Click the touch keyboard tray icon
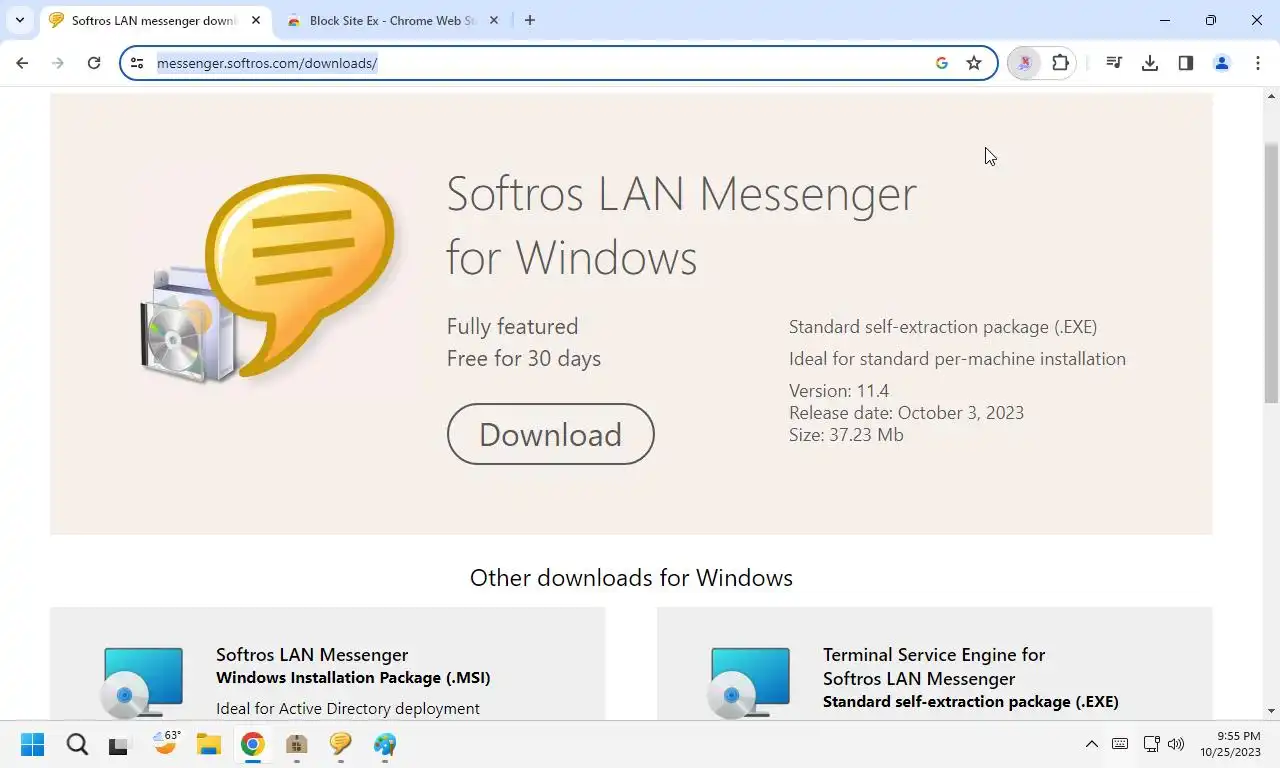This screenshot has width=1280, height=768. 1120,744
